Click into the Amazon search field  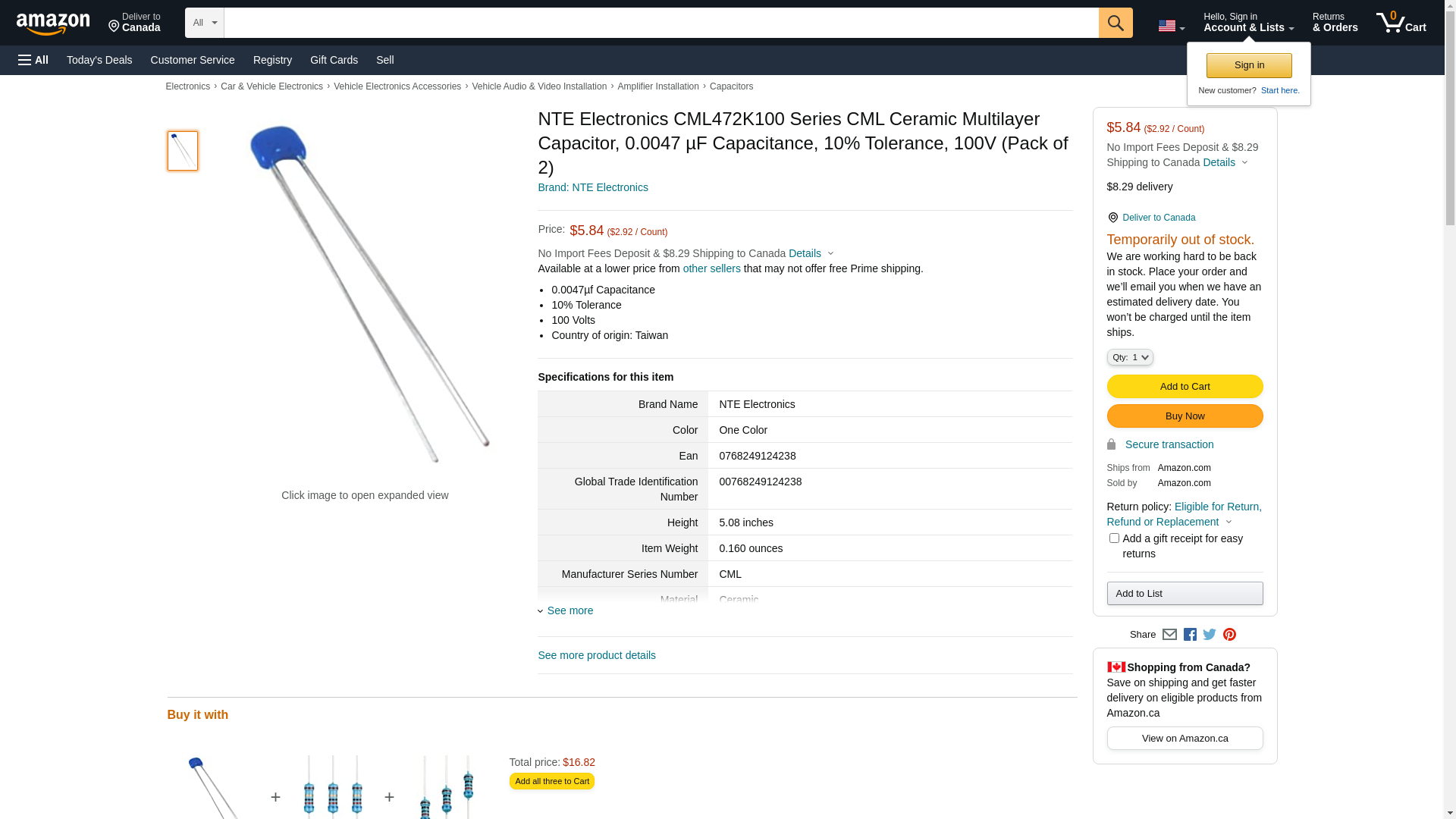661,23
